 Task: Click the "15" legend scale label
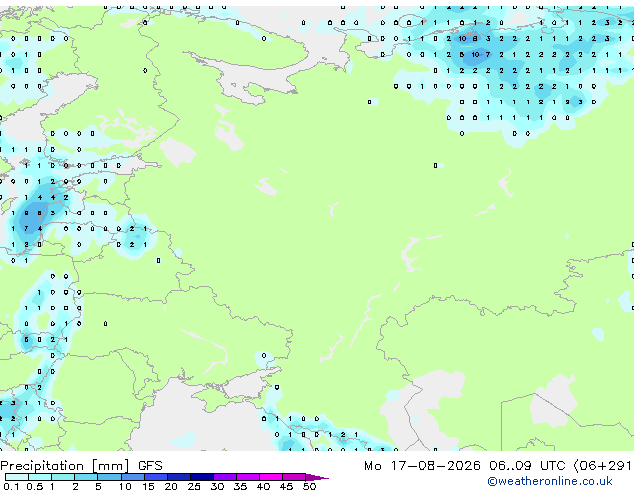coord(148,486)
